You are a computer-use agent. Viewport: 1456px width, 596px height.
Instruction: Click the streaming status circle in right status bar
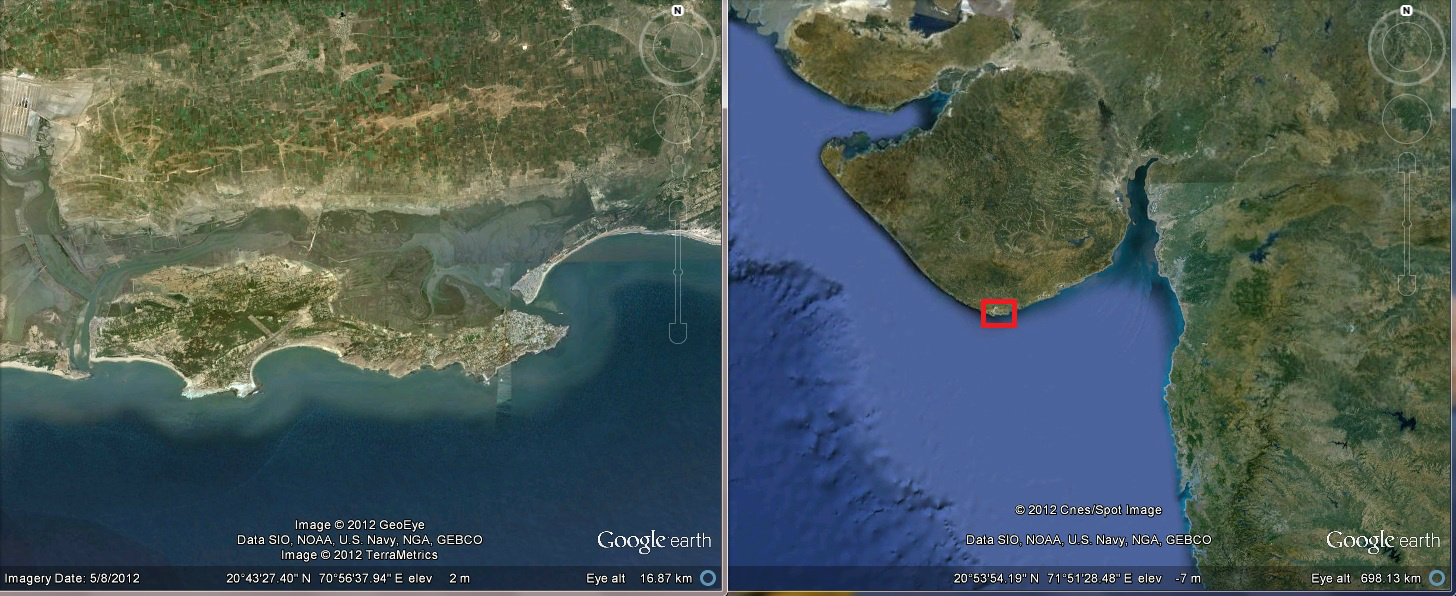(x=1437, y=578)
